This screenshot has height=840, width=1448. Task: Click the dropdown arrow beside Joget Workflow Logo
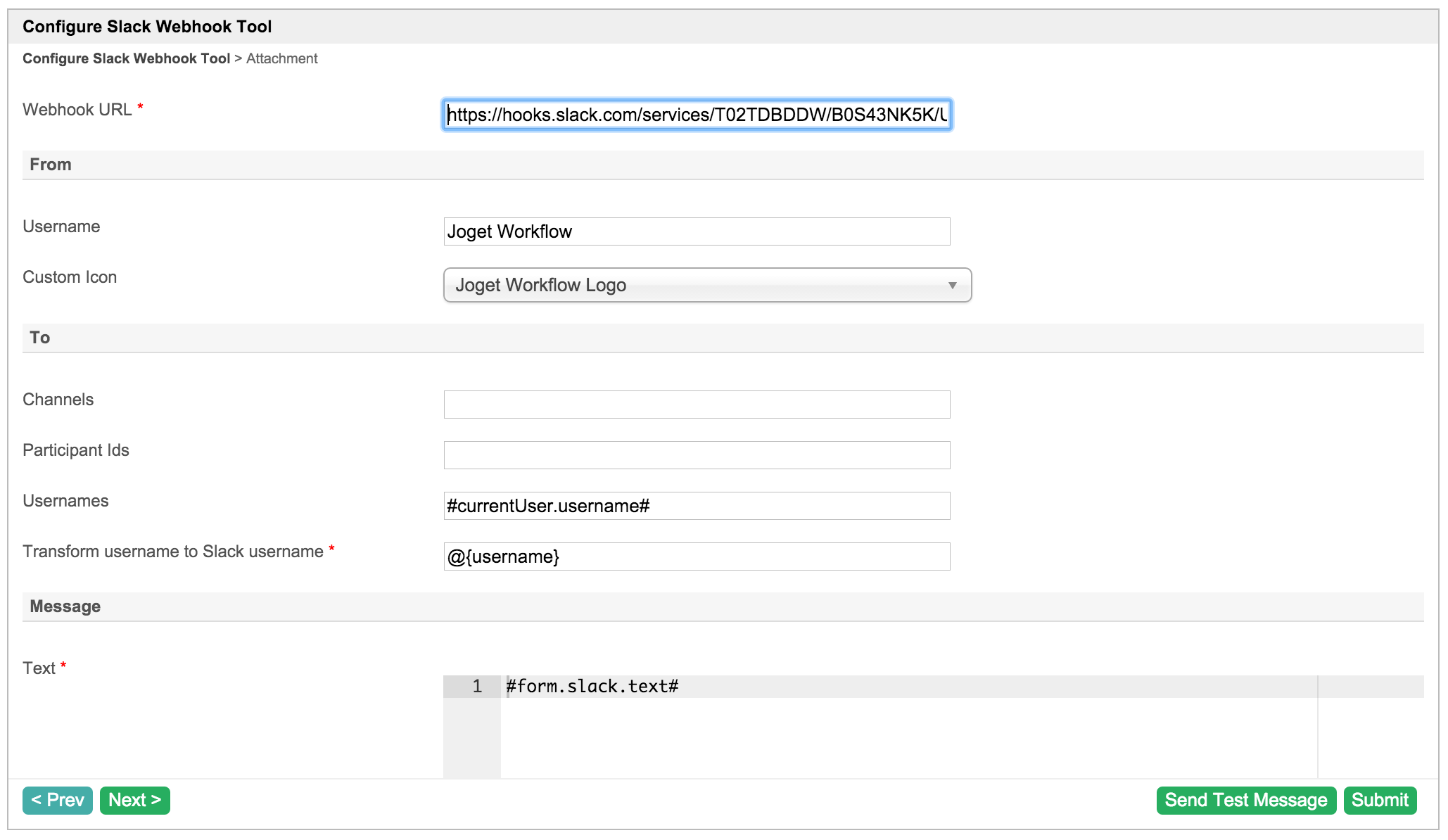pos(952,285)
